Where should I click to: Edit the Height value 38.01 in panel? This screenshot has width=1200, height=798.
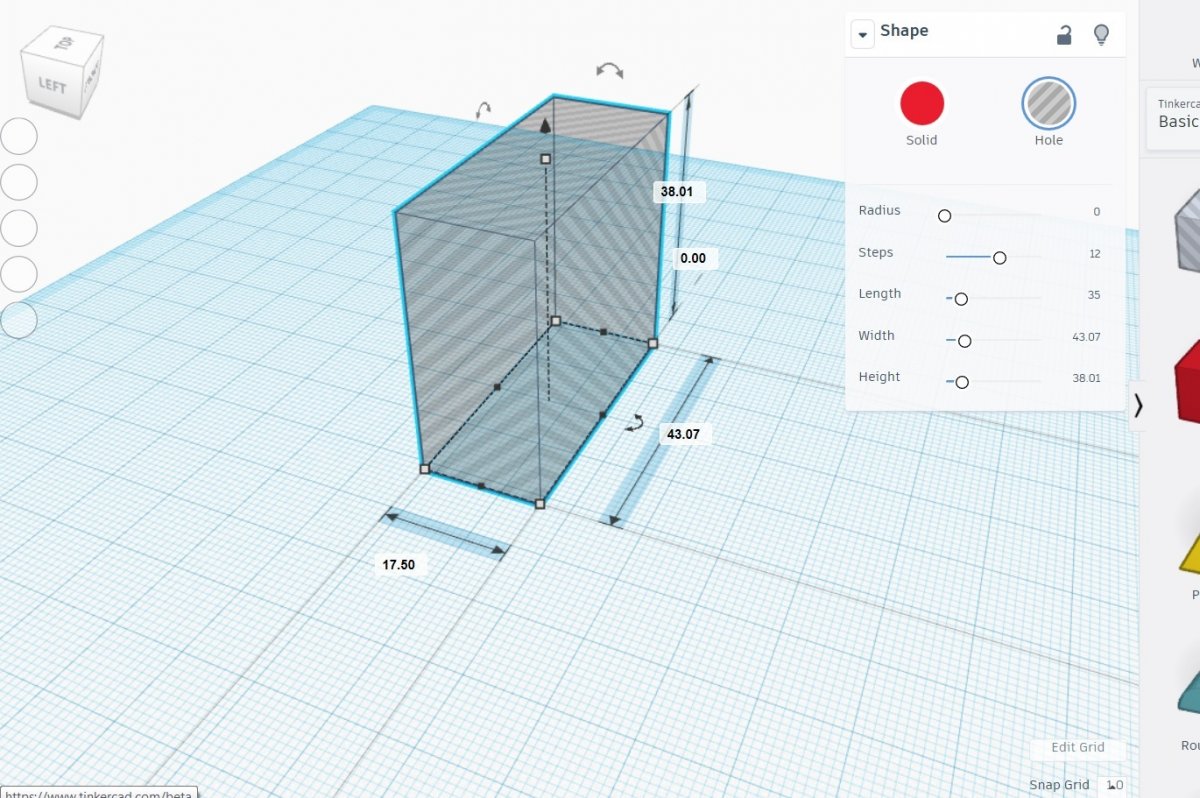(x=1086, y=378)
